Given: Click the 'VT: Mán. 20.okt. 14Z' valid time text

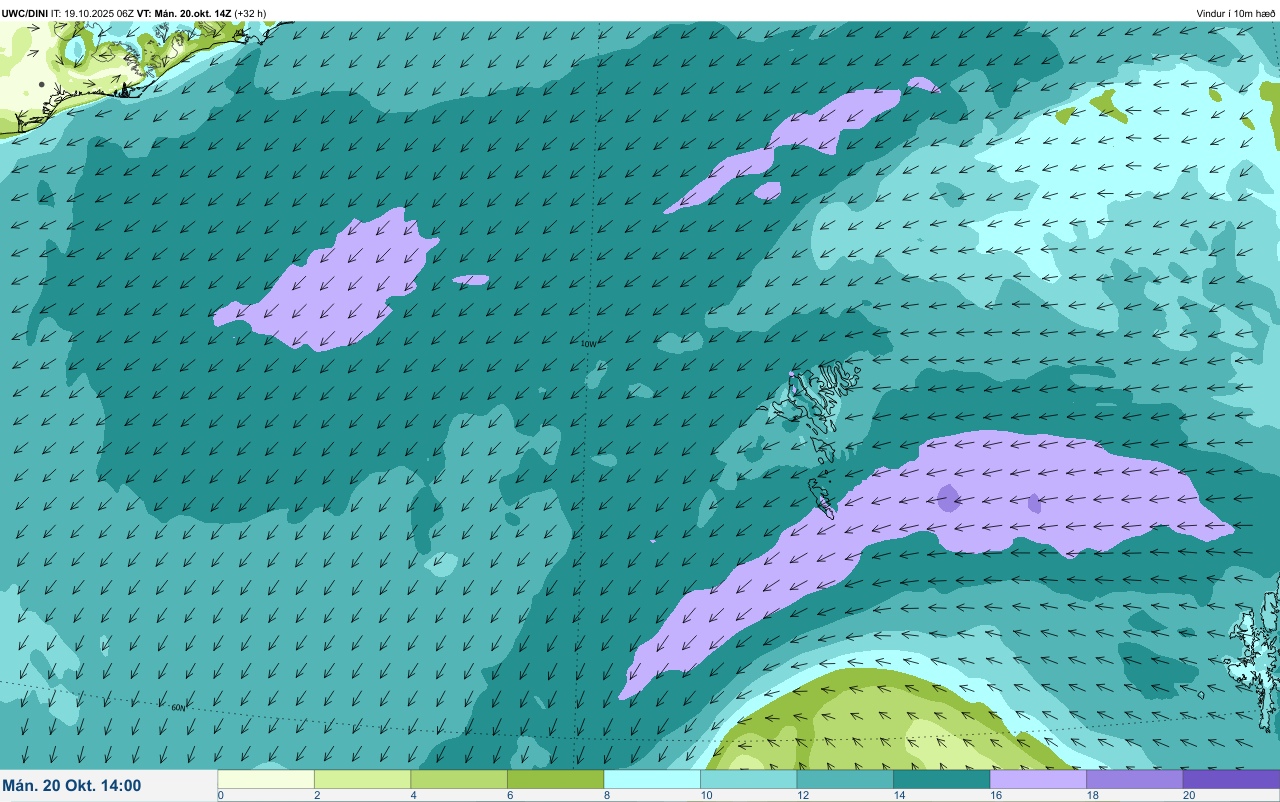Looking at the screenshot, I should point(185,13).
